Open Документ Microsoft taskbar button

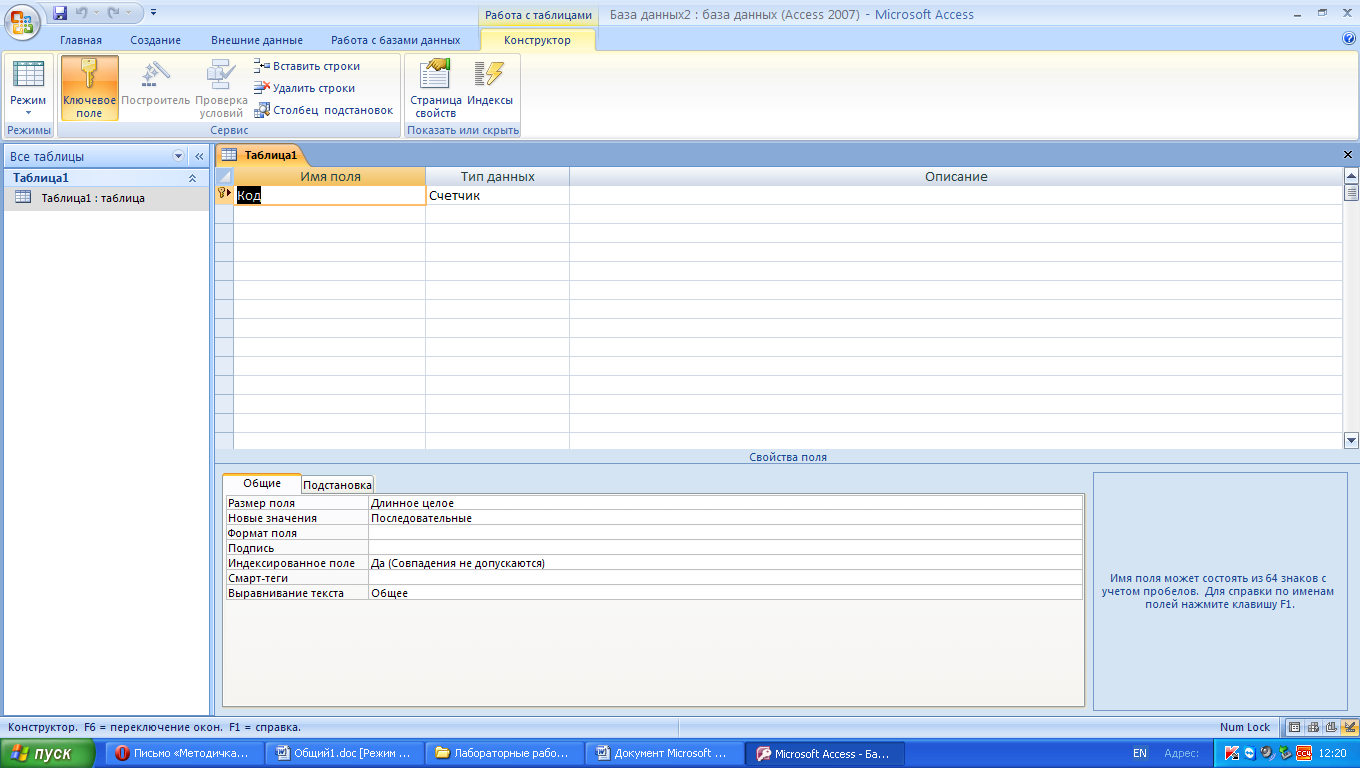[x=665, y=753]
